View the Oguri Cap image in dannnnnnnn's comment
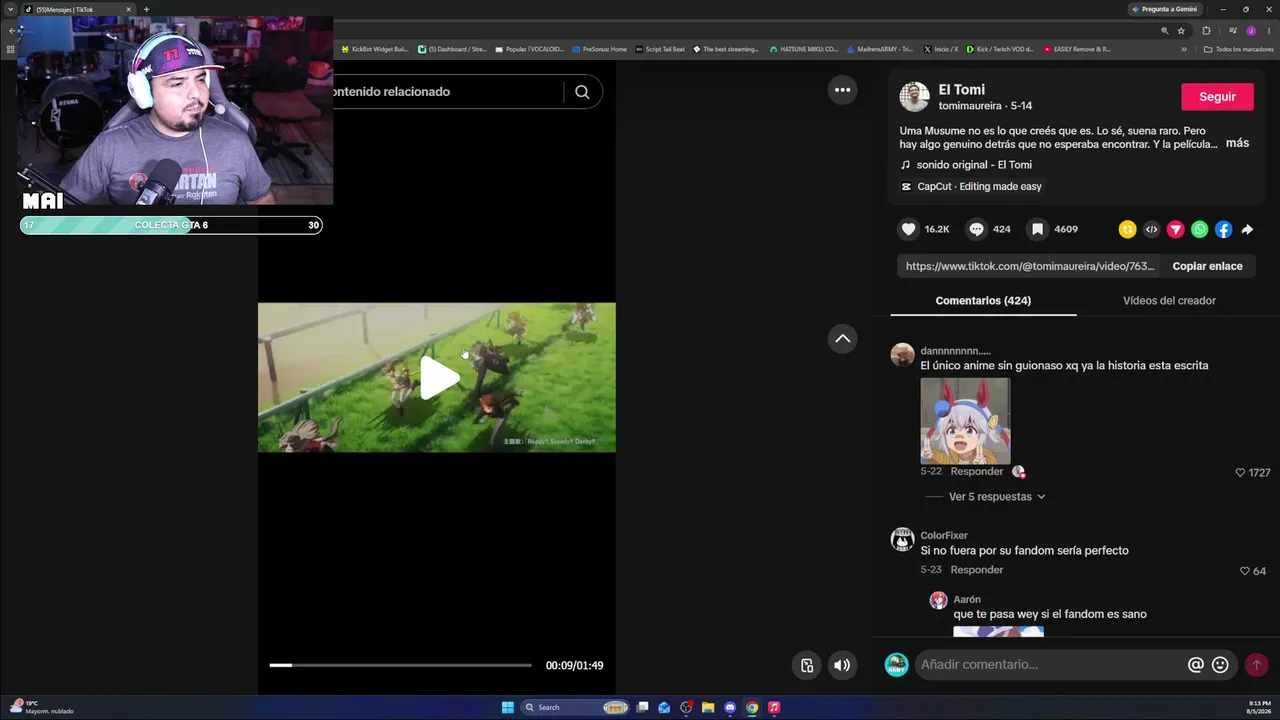This screenshot has height=720, width=1280. click(x=965, y=420)
